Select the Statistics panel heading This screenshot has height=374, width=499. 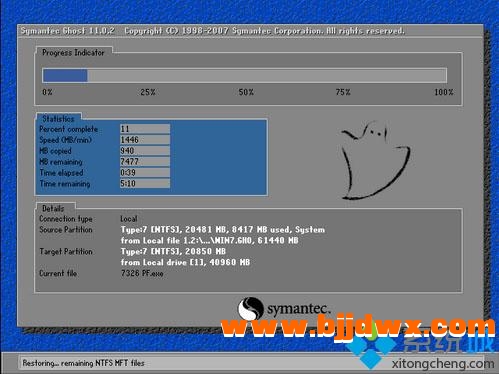pos(58,118)
